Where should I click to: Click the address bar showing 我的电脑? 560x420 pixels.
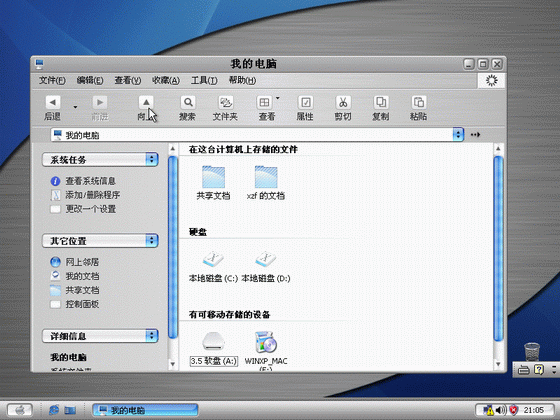point(252,135)
